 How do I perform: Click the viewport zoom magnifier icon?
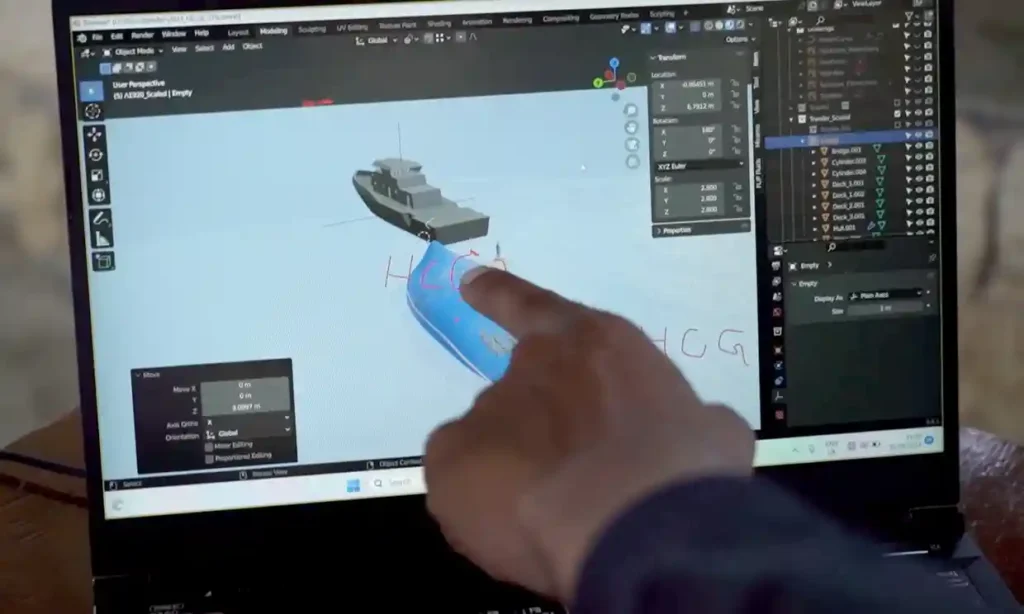point(630,110)
